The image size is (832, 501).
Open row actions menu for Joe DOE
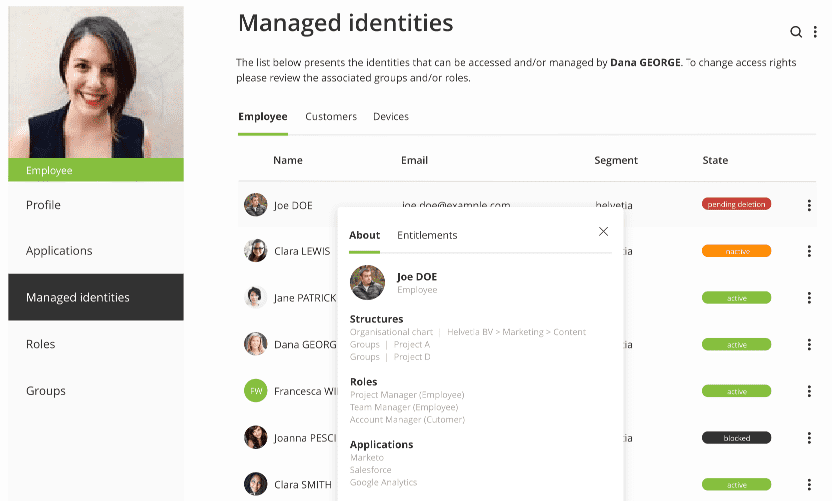[808, 206]
